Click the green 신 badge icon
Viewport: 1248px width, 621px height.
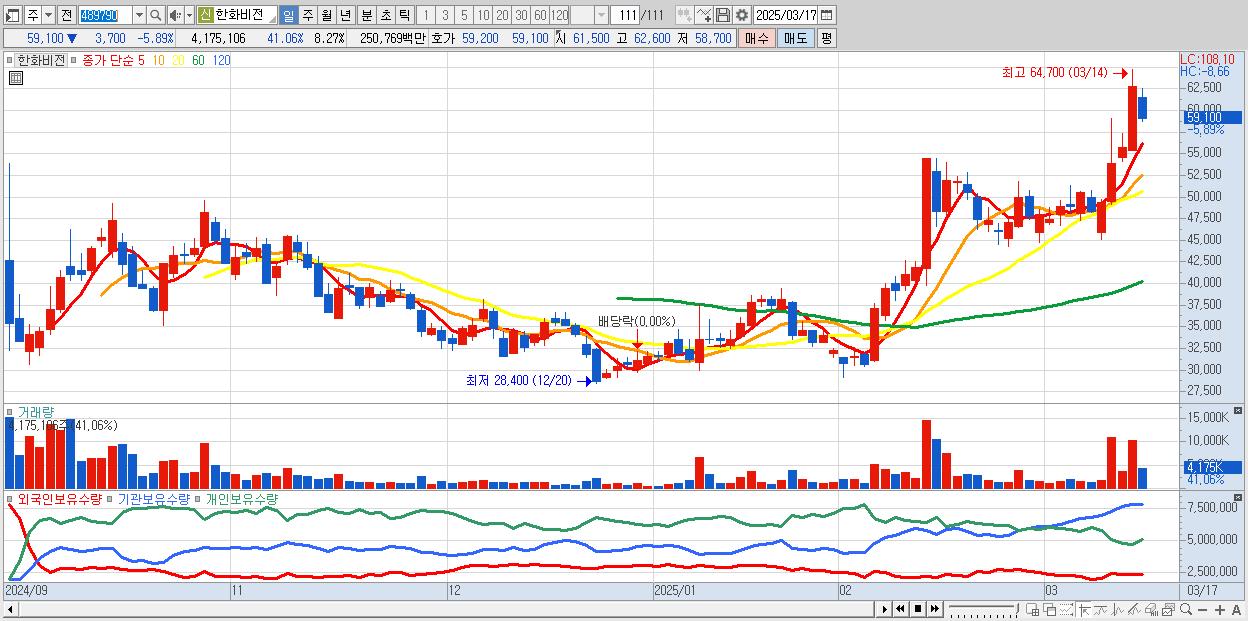click(205, 15)
